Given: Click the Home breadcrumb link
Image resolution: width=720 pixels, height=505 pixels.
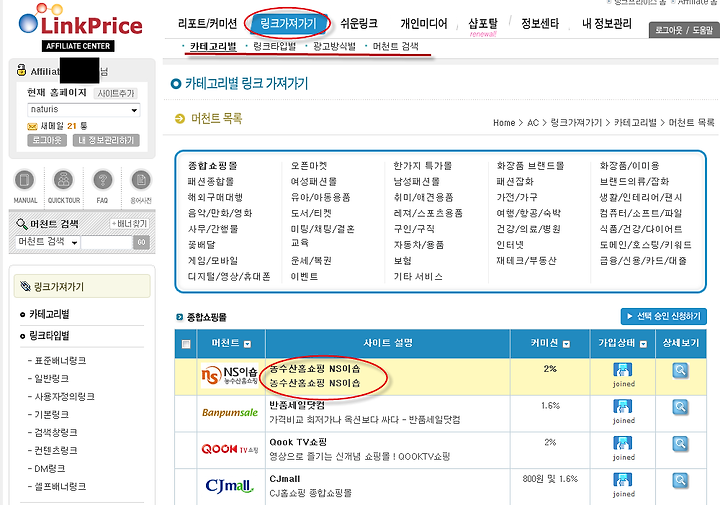Looking at the screenshot, I should [504, 123].
